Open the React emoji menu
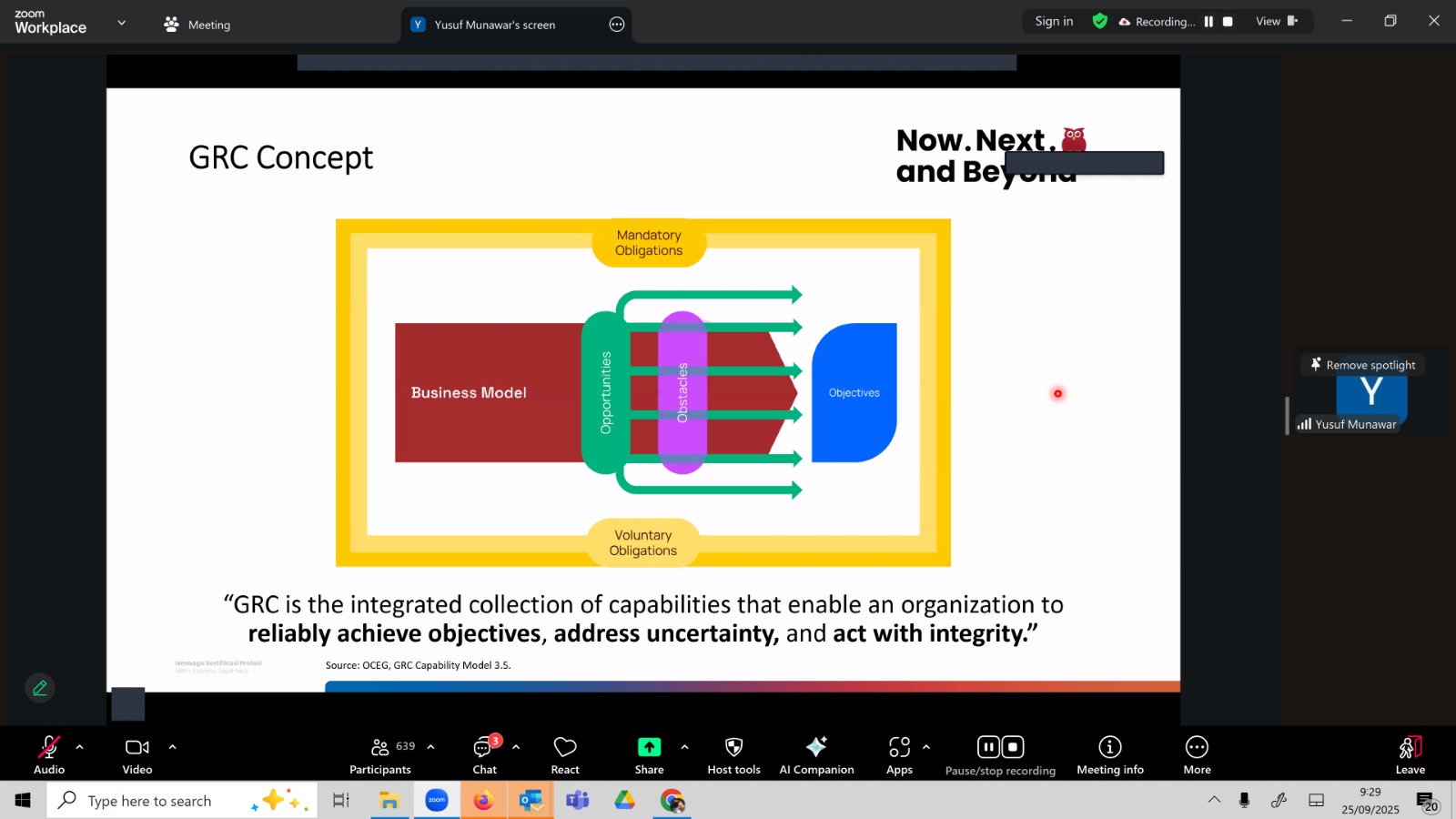This screenshot has width=1456, height=819. coord(565,753)
